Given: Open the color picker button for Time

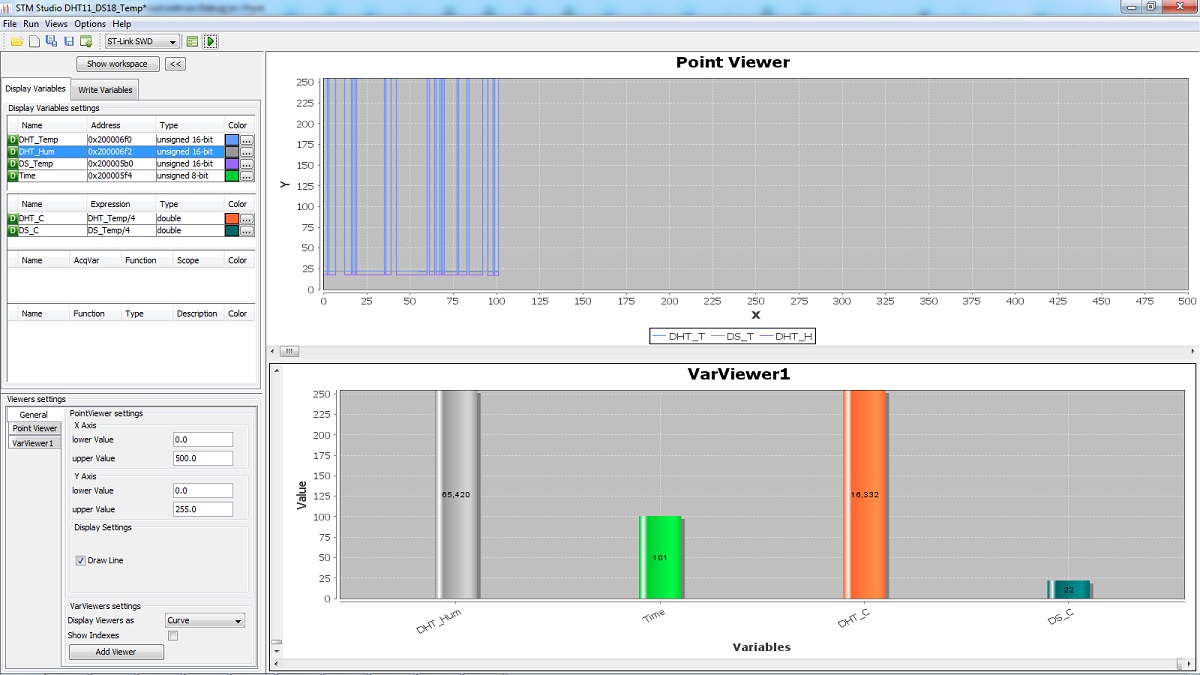Looking at the screenshot, I should (246, 176).
